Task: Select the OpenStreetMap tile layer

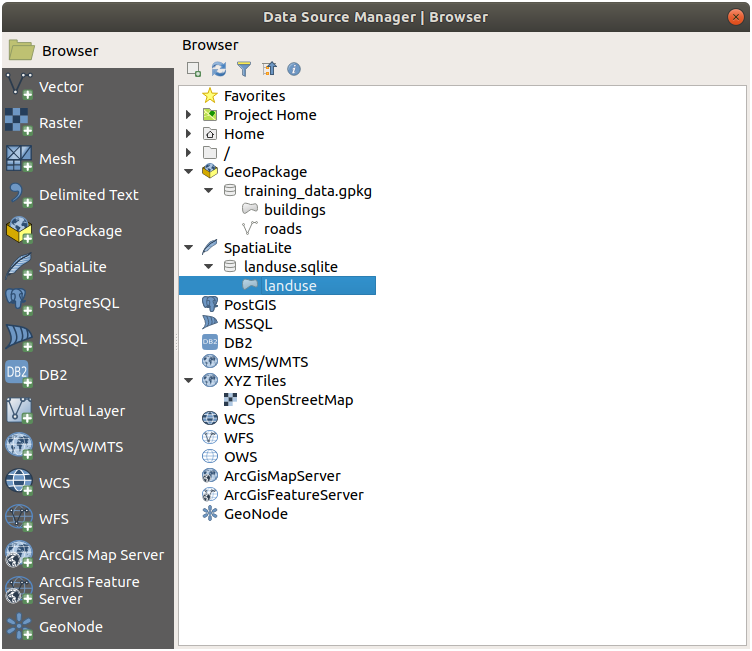Action: [298, 400]
